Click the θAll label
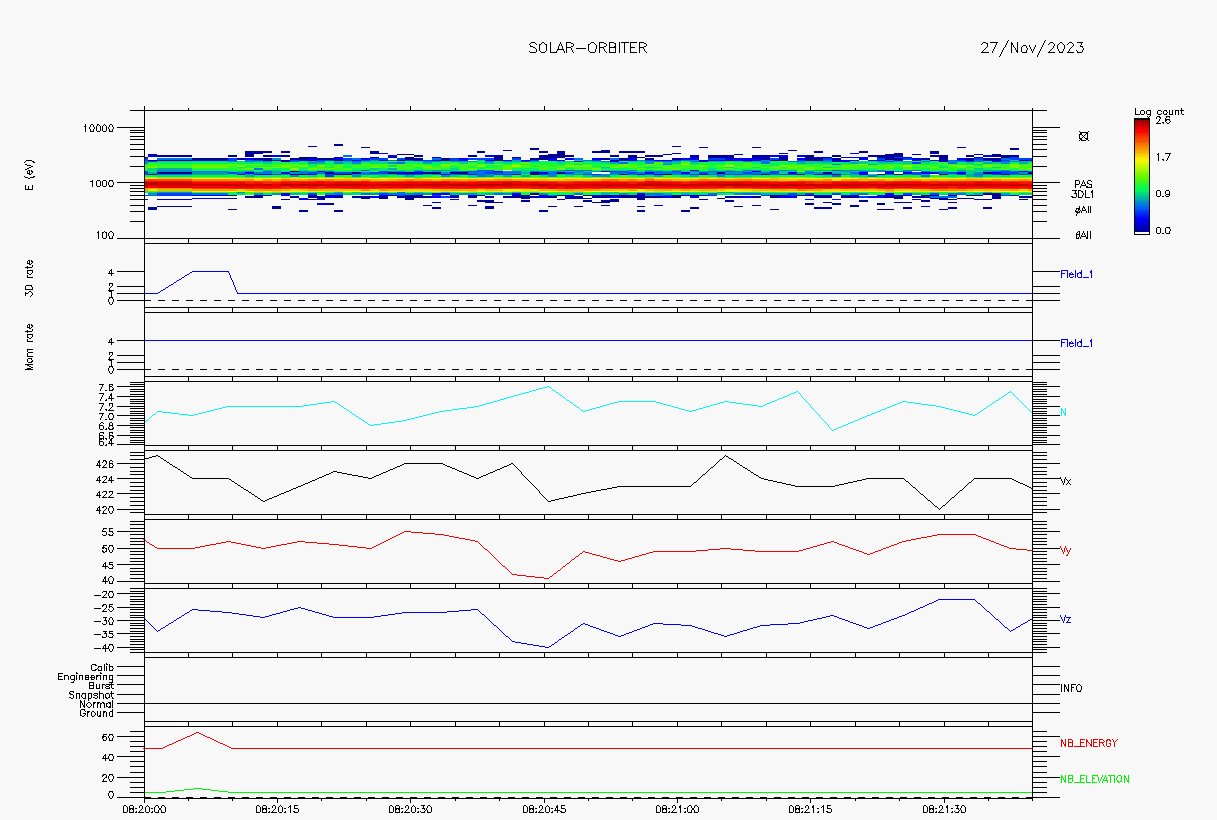Screen dimensions: 1217x820 [x=1083, y=236]
